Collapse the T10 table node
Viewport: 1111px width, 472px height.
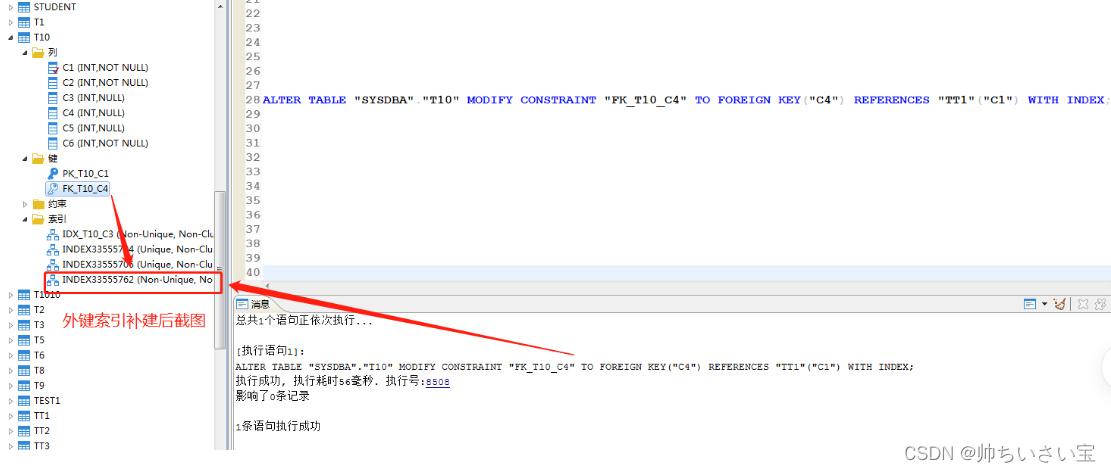click(11, 37)
